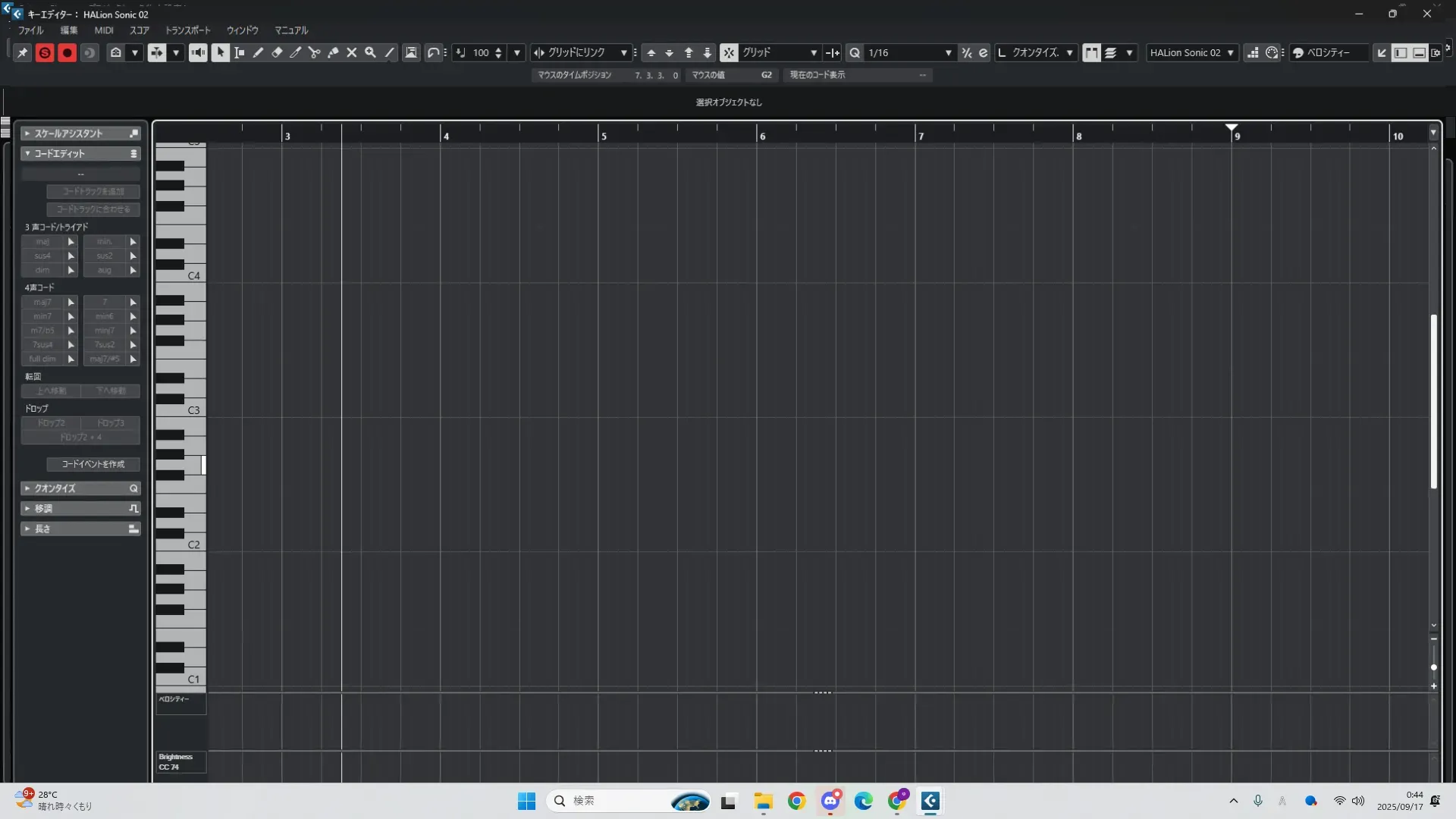Click the コードイベントを作成 button
1456x819 pixels.
tap(93, 464)
